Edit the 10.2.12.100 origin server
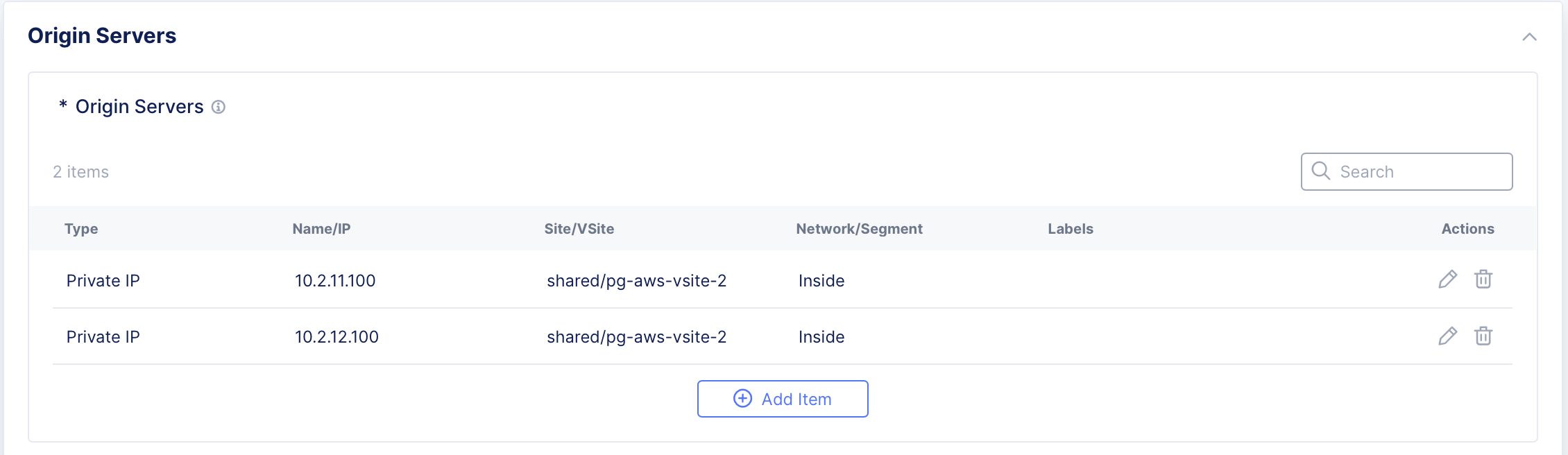Viewport: 1568px width, 455px height. pyautogui.click(x=1447, y=336)
